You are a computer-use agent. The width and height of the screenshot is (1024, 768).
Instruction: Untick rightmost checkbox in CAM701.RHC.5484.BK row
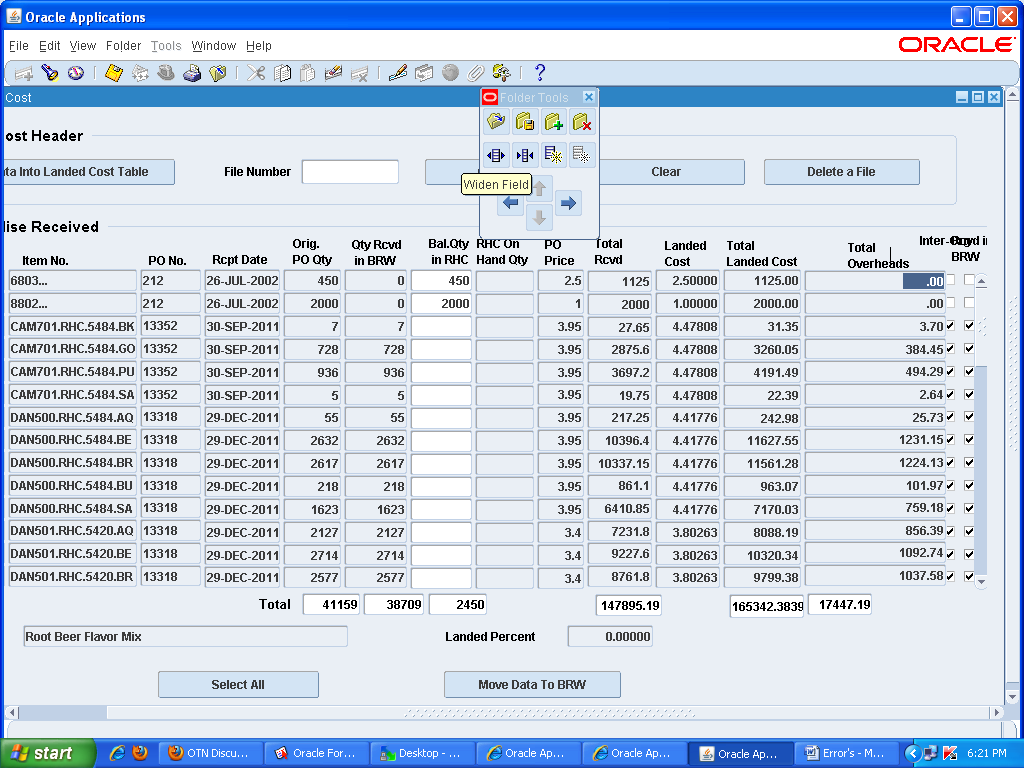point(969,326)
